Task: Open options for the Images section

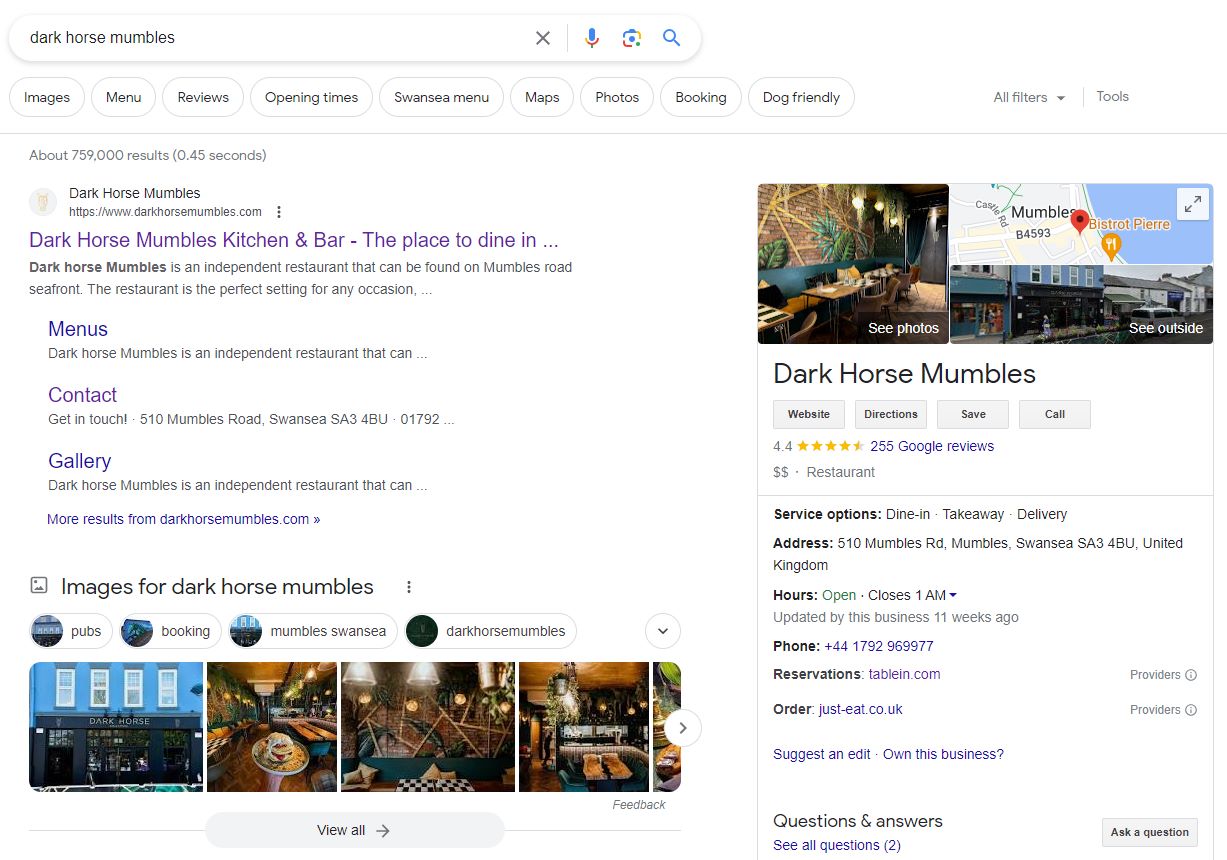Action: tap(408, 587)
